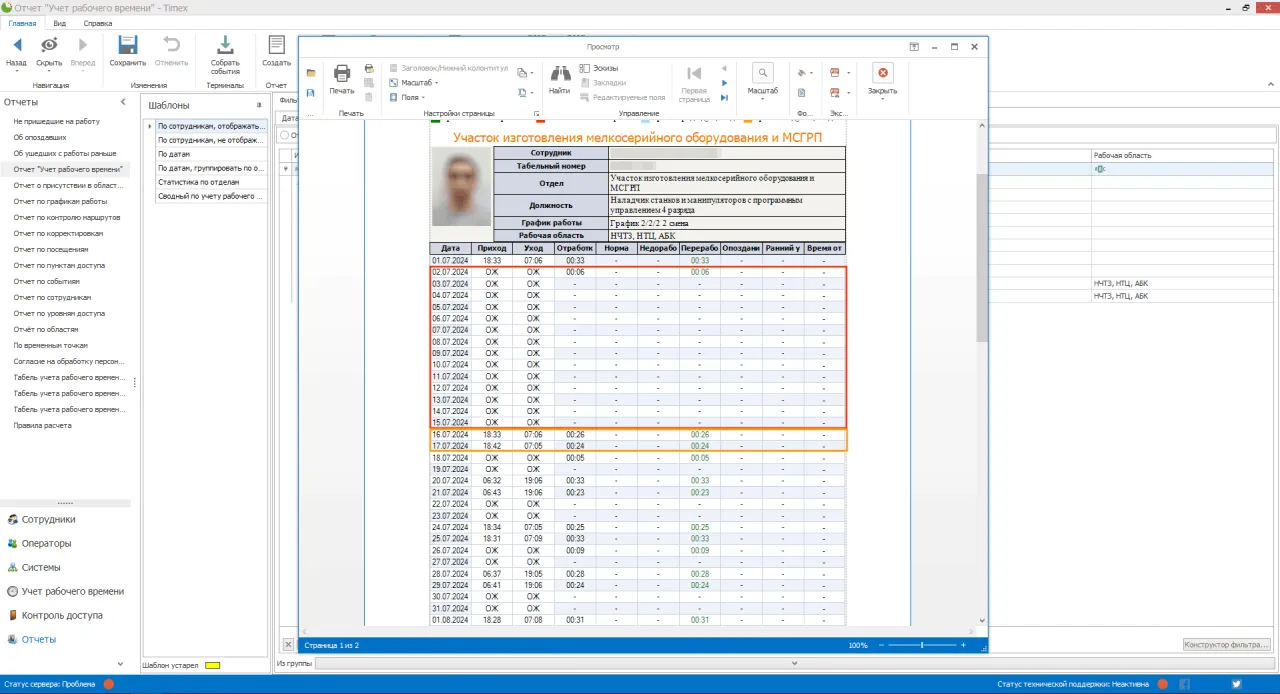Adjust the preview zoom slider
Screen dimensions: 1280x694
(x=921, y=646)
